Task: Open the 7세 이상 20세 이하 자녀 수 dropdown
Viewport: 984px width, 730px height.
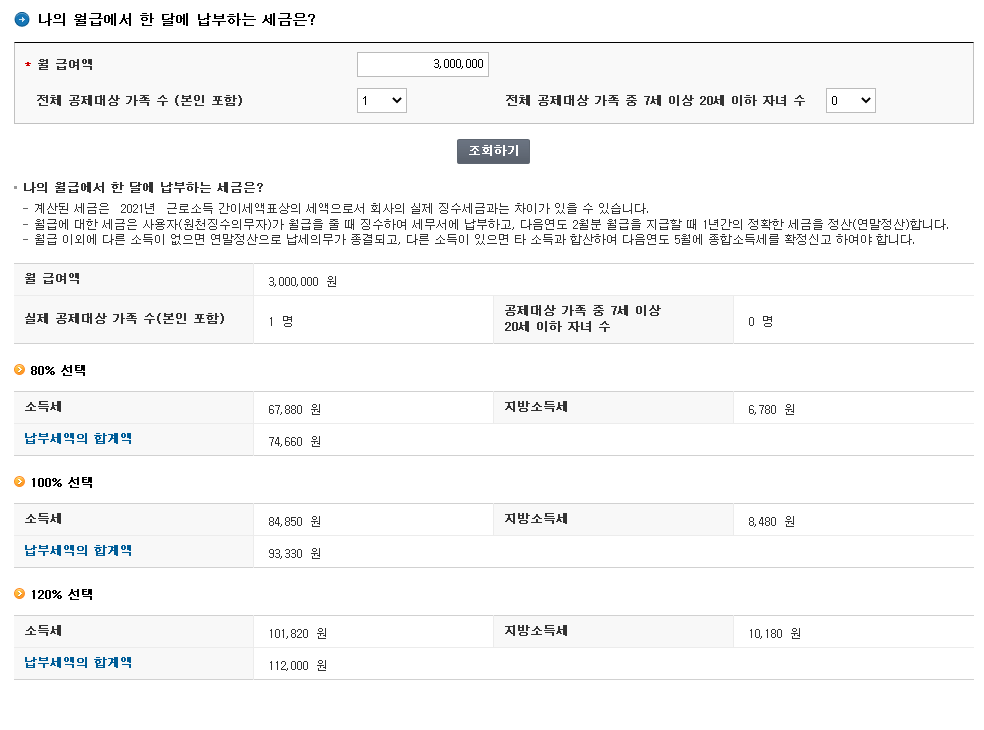Action: coord(850,100)
